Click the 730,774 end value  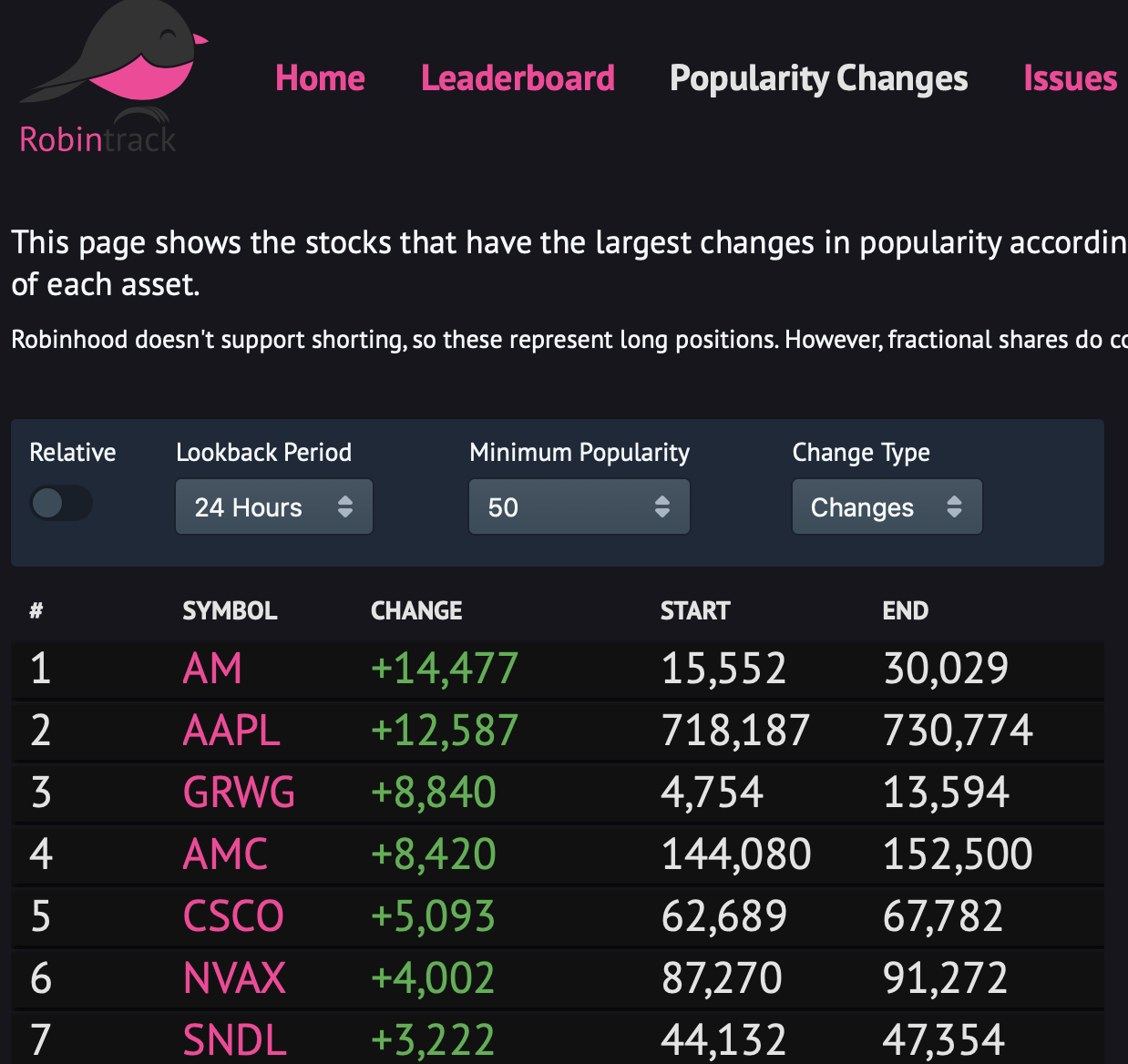pyautogui.click(x=958, y=731)
